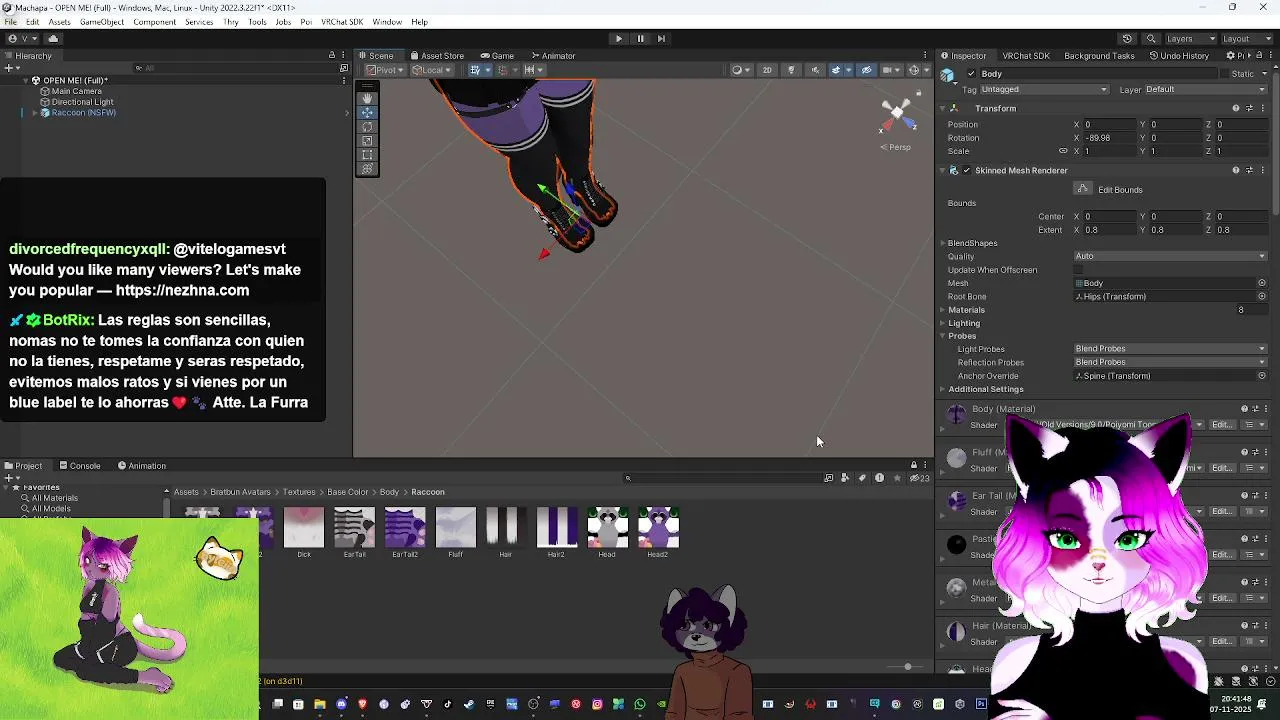1280x720 pixels.
Task: Advance one frame with the step button
Action: [662, 38]
